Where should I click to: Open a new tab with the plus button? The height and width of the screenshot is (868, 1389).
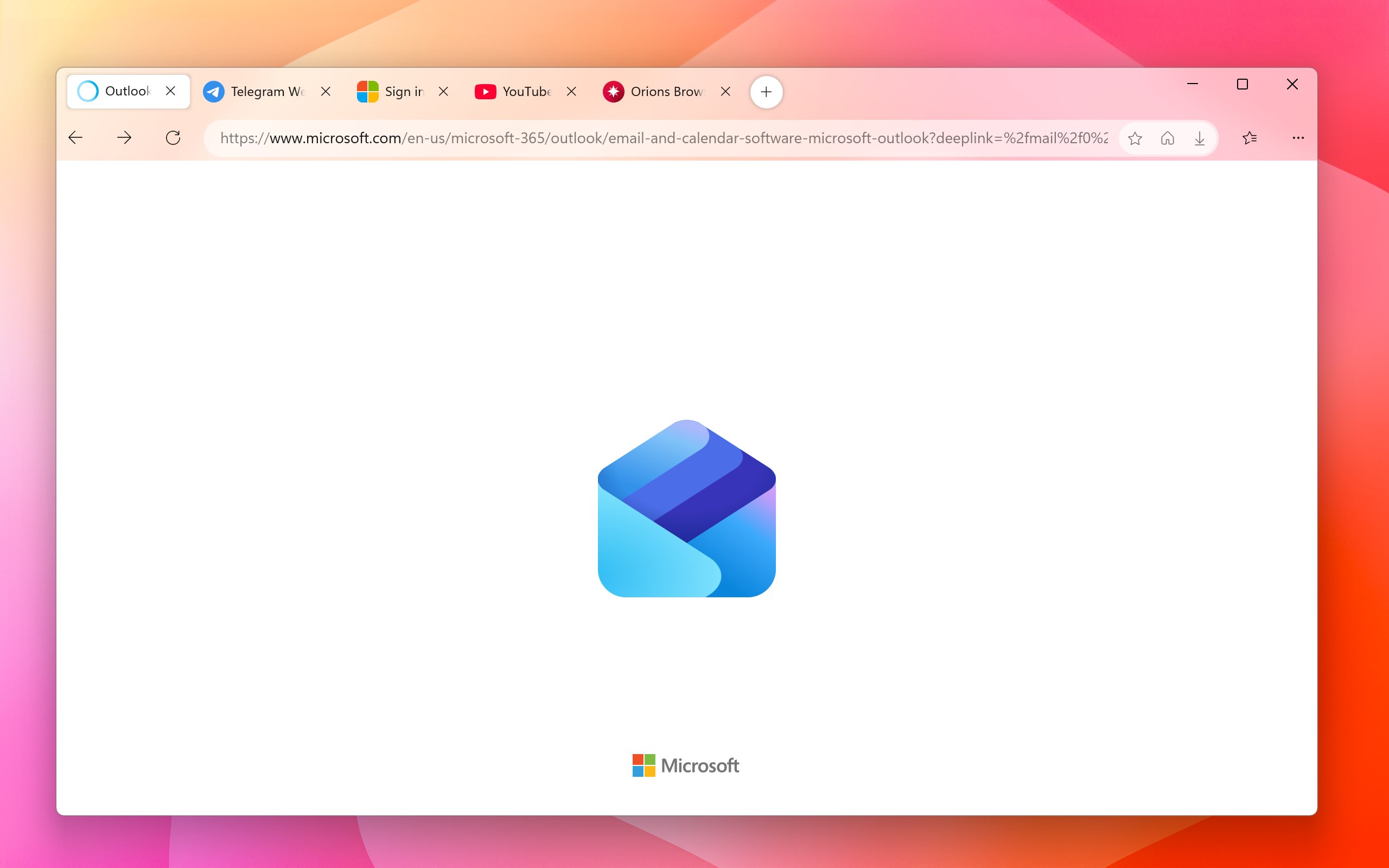tap(766, 92)
